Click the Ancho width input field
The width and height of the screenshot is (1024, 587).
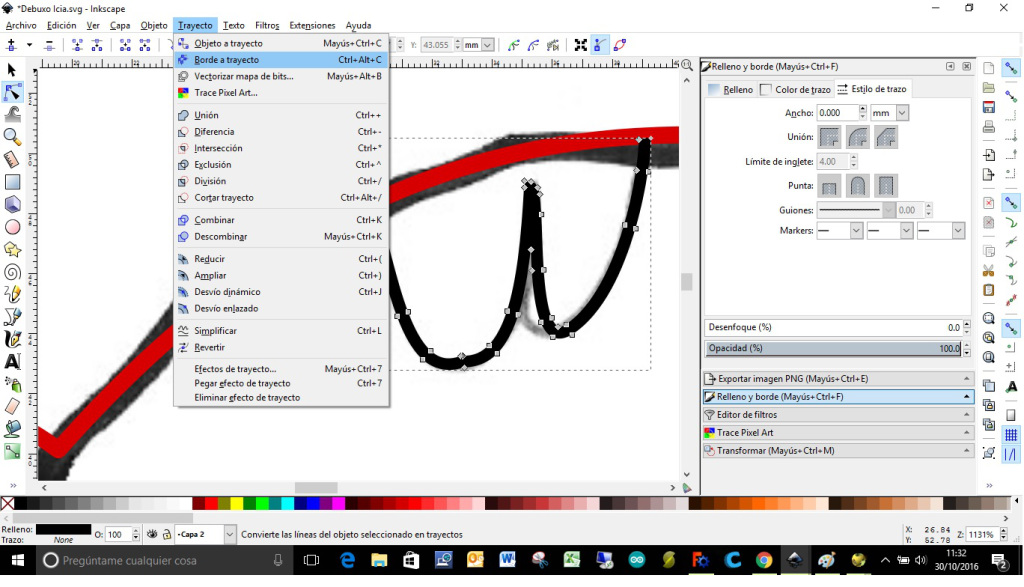coord(840,113)
